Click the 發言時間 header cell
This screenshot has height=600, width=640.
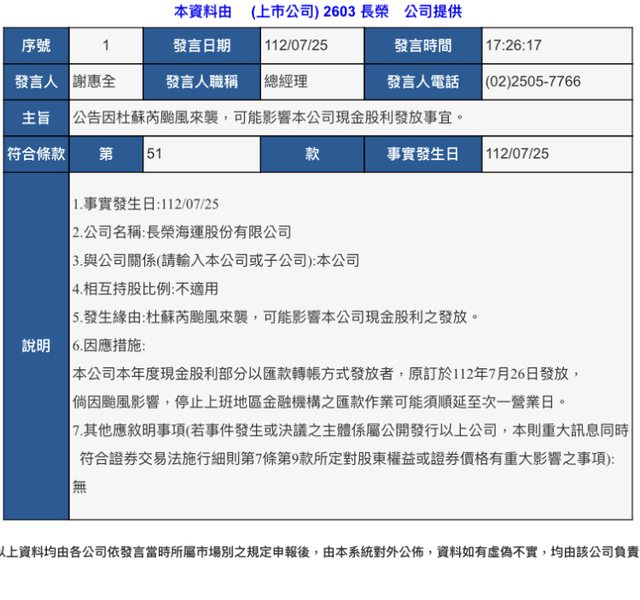(422, 45)
